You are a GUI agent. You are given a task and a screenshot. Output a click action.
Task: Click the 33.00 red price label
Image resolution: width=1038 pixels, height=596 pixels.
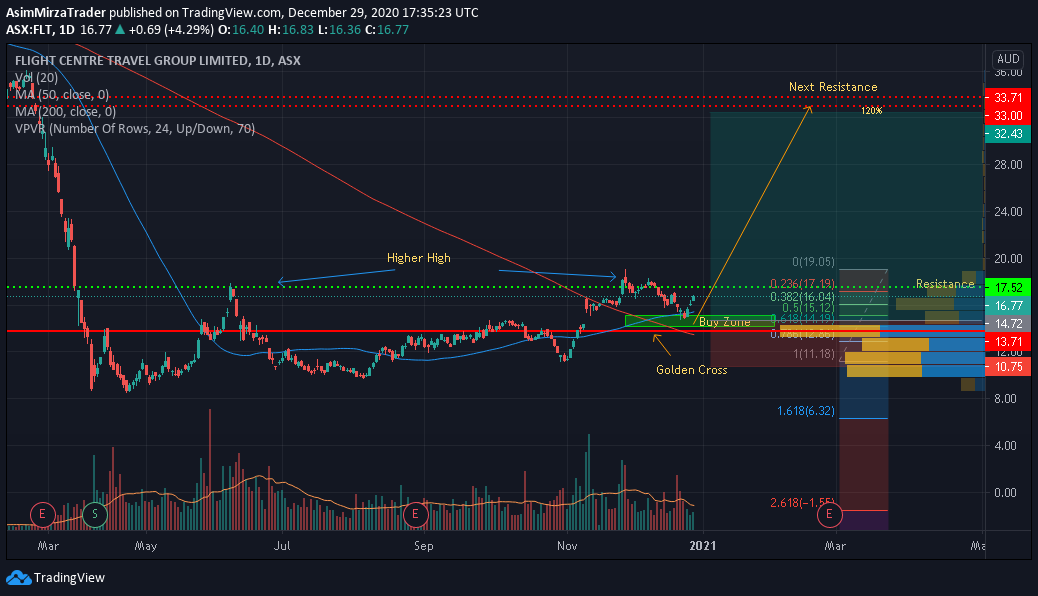pyautogui.click(x=1008, y=115)
